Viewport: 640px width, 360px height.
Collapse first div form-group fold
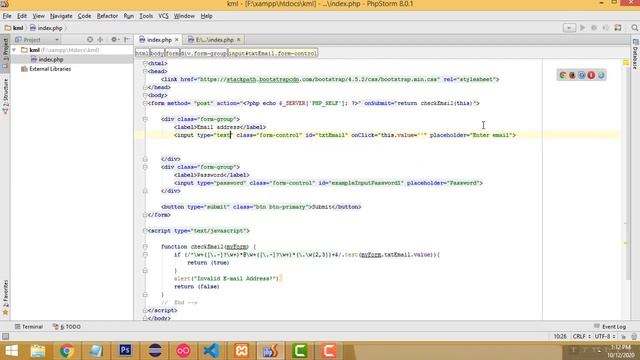pos(145,119)
